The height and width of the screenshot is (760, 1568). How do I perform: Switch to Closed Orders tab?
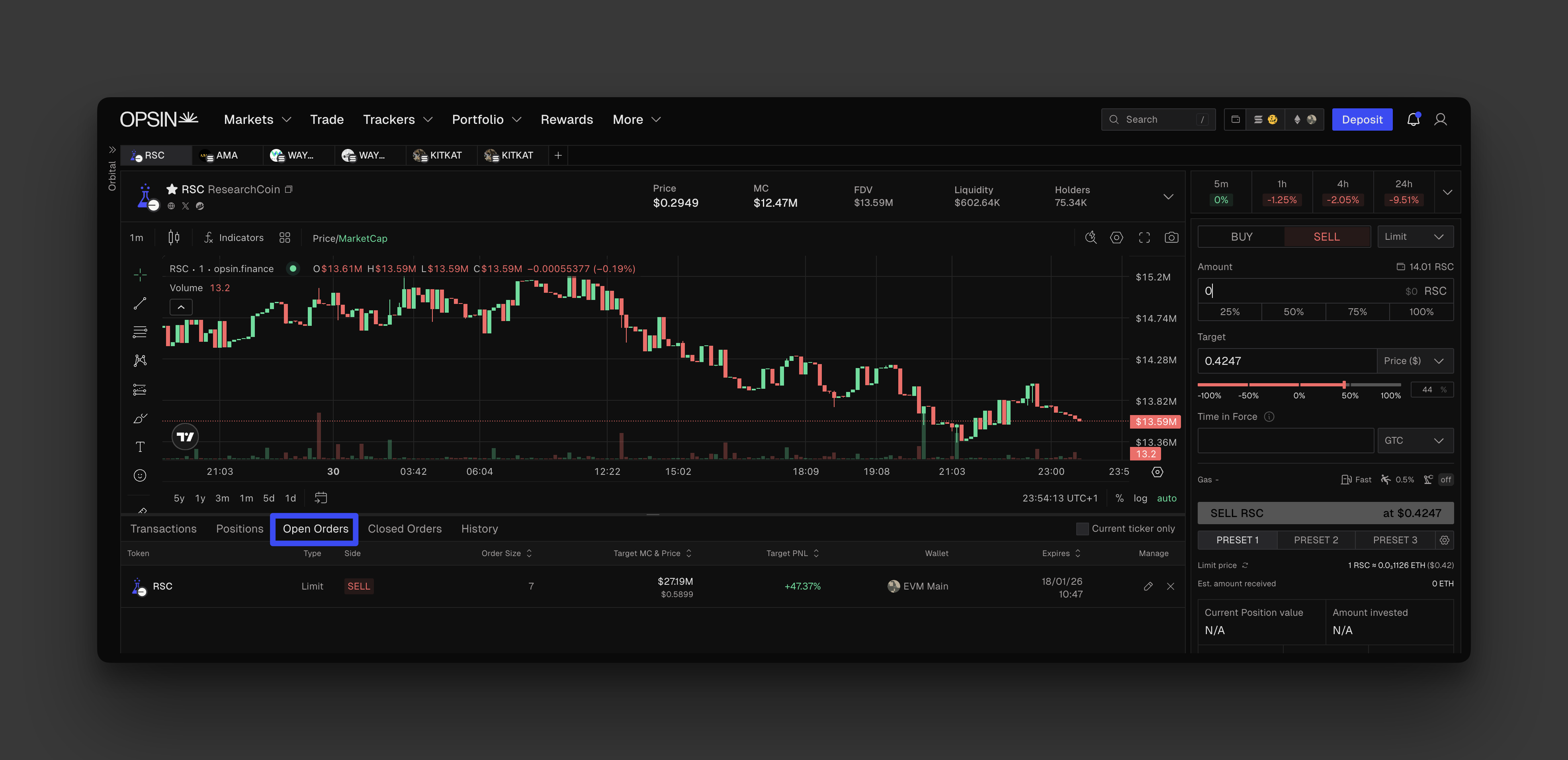pyautogui.click(x=404, y=529)
